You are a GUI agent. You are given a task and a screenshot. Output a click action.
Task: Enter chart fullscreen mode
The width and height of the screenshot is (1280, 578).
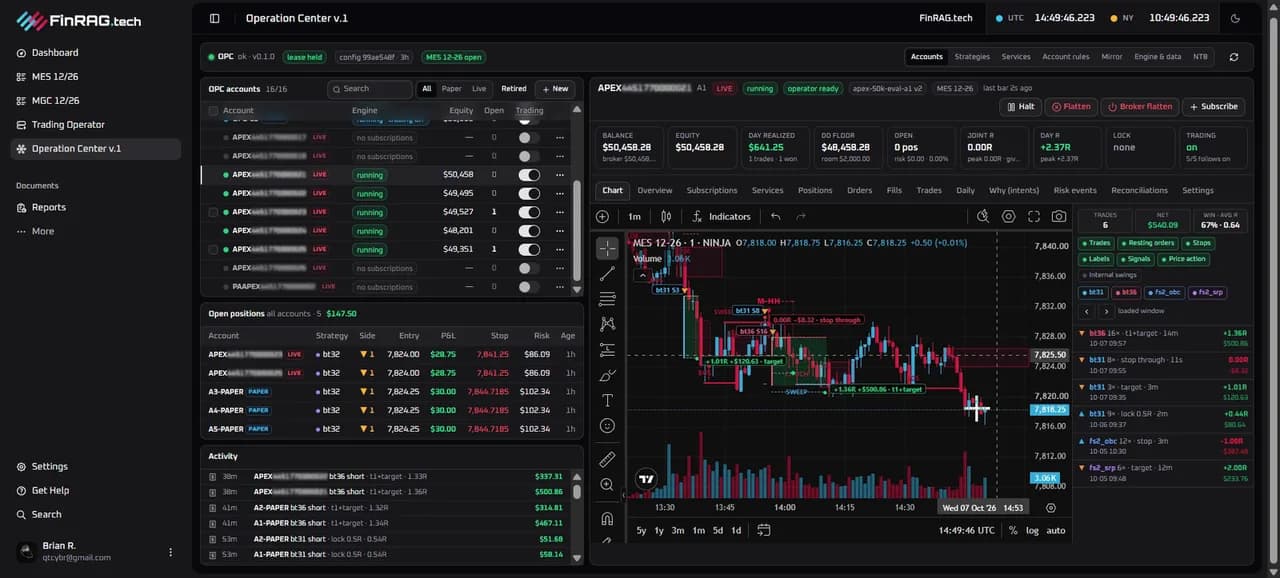point(1033,216)
